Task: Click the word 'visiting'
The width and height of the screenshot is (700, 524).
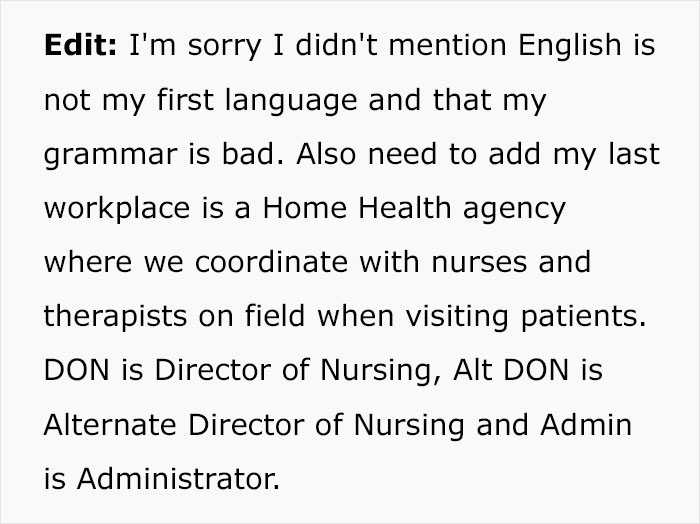Action: click(x=457, y=318)
